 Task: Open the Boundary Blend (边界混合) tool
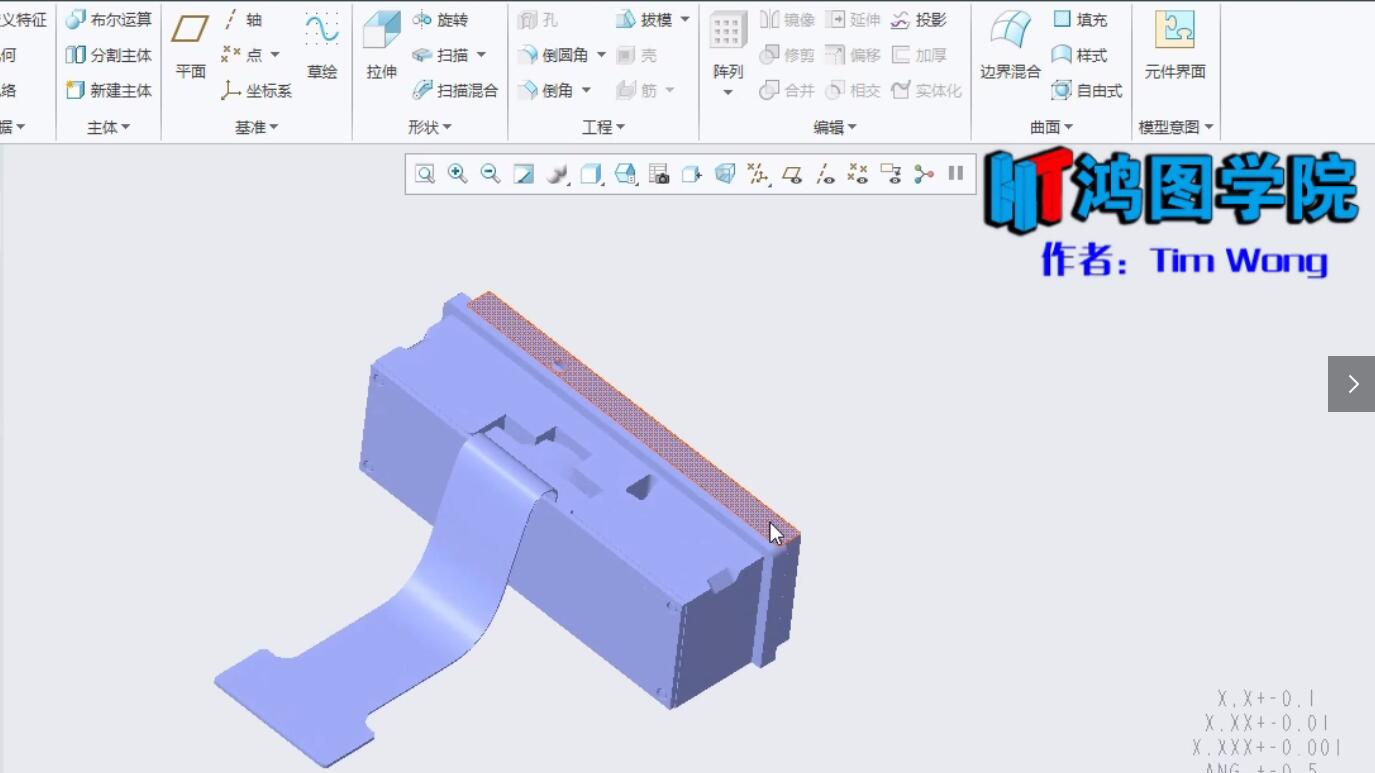tap(1010, 44)
